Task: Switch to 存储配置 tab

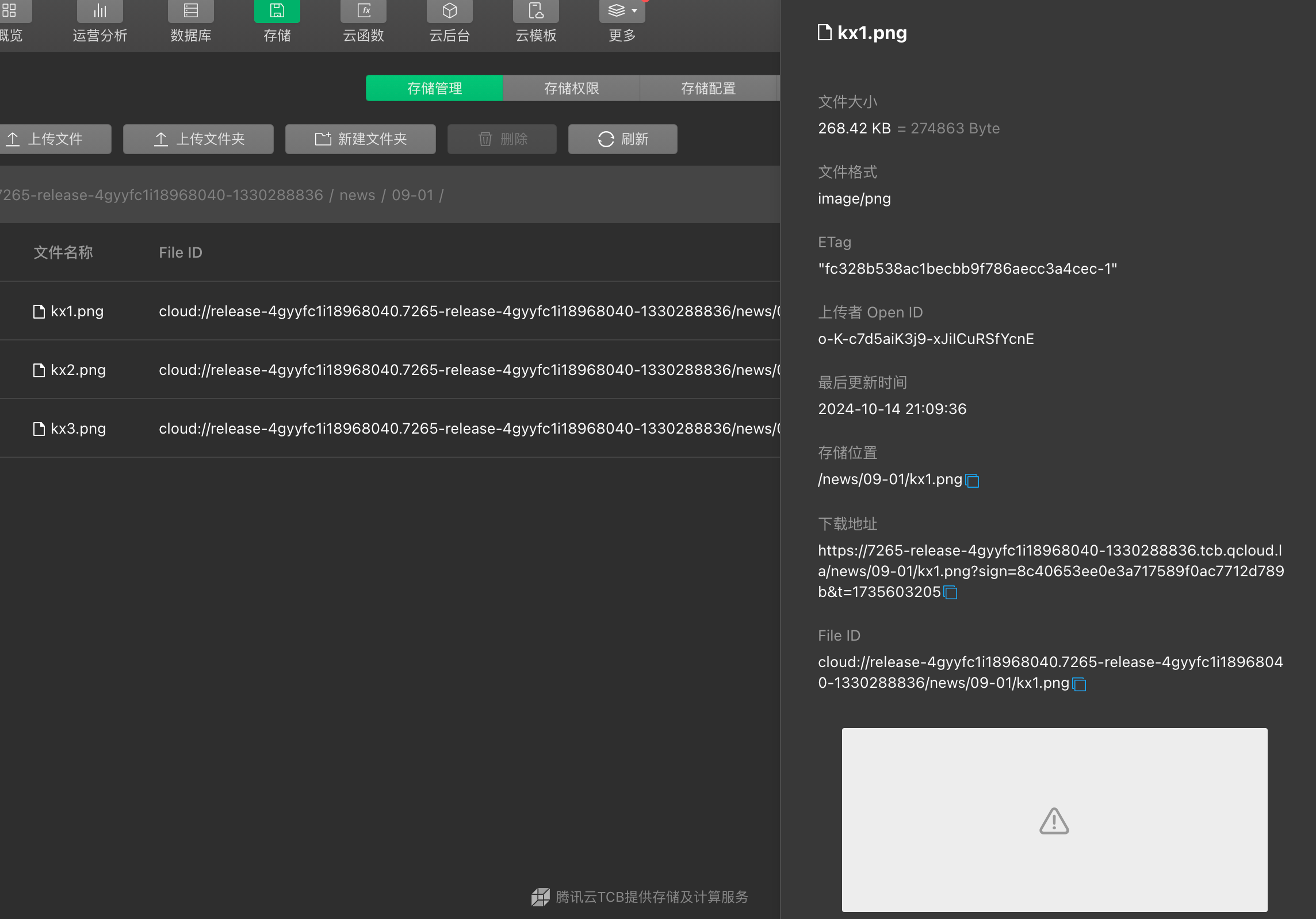Action: pos(708,88)
